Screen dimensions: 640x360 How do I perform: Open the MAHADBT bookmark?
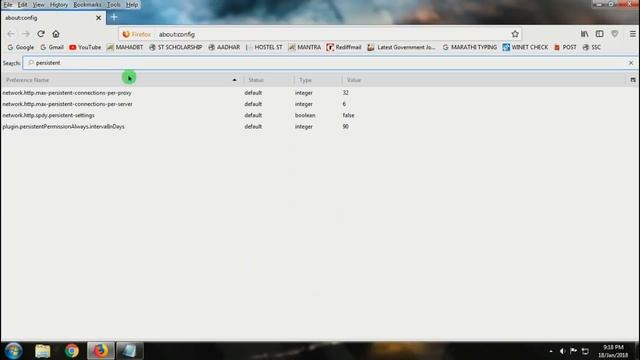[x=125, y=47]
